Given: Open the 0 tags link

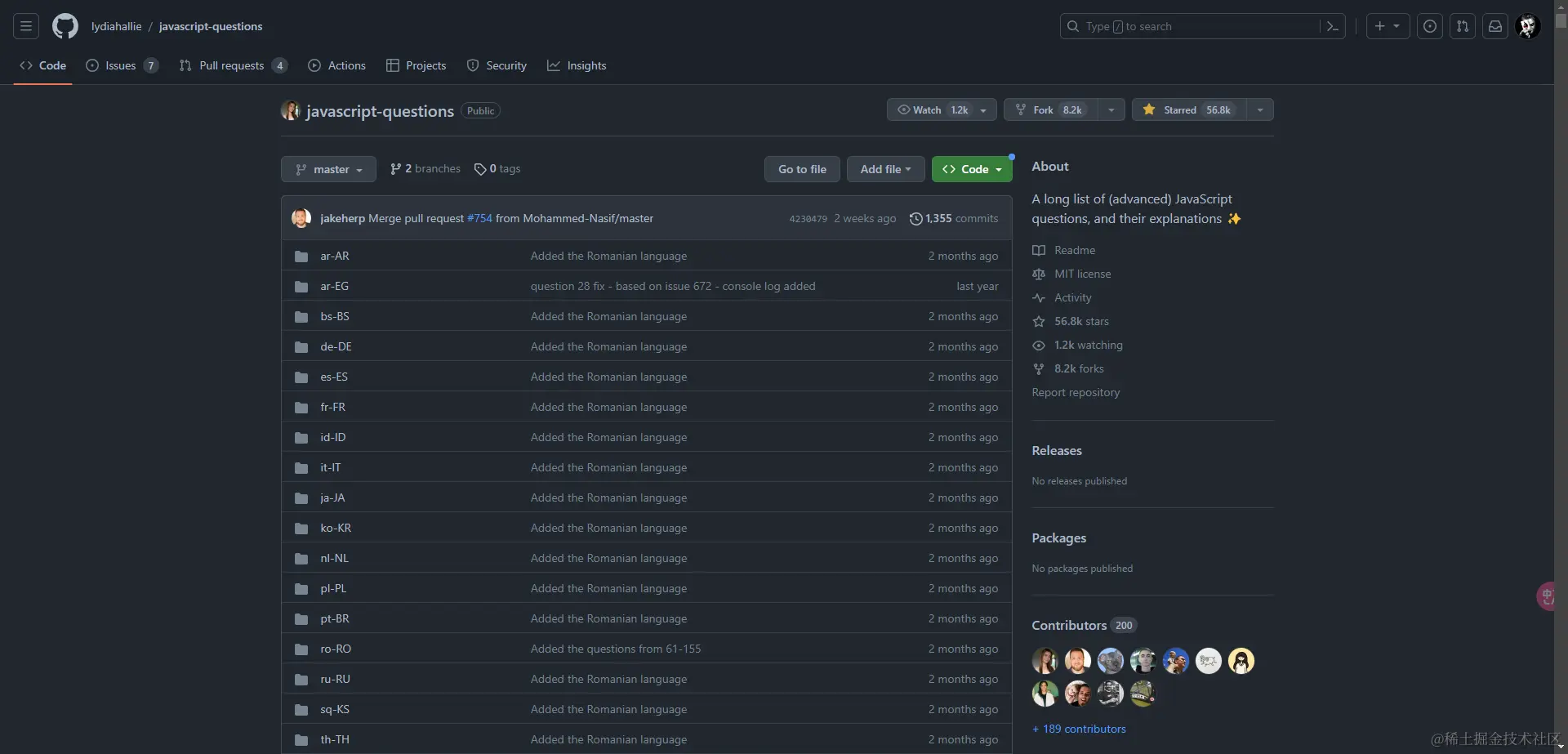Looking at the screenshot, I should pos(497,169).
